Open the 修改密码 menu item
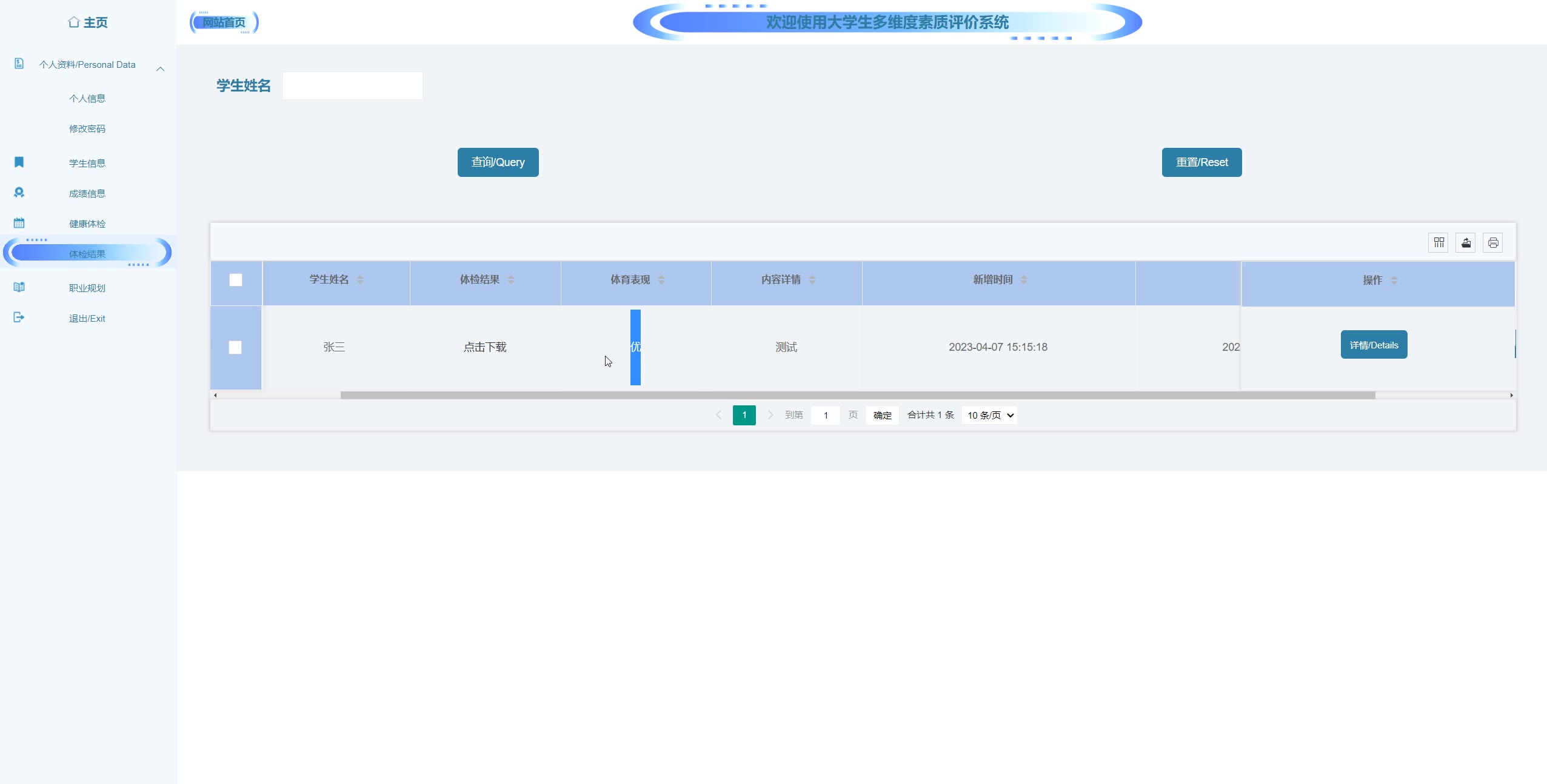Image resolution: width=1547 pixels, height=784 pixels. 87,128
